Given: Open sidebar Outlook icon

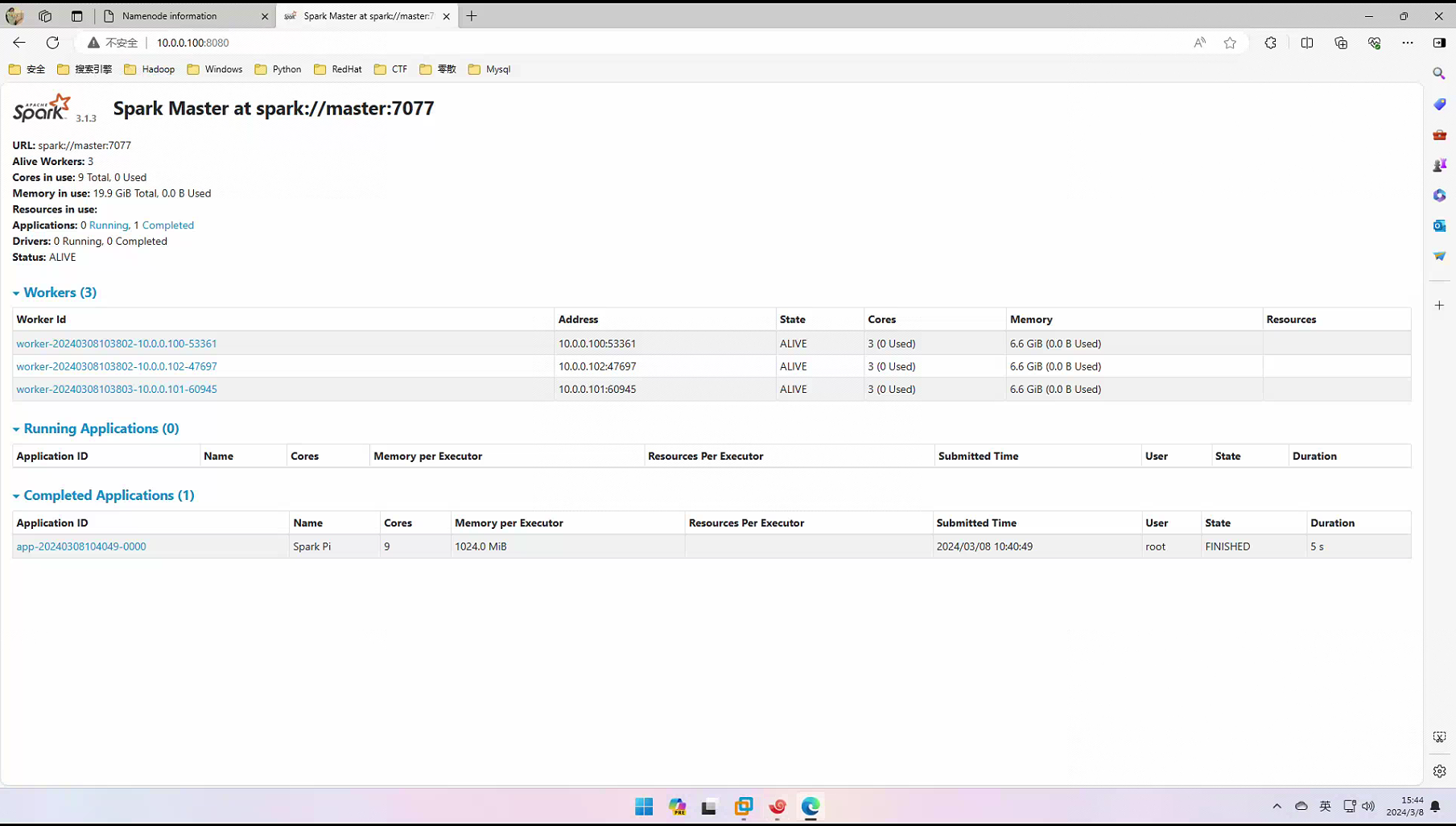Looking at the screenshot, I should pyautogui.click(x=1440, y=226).
